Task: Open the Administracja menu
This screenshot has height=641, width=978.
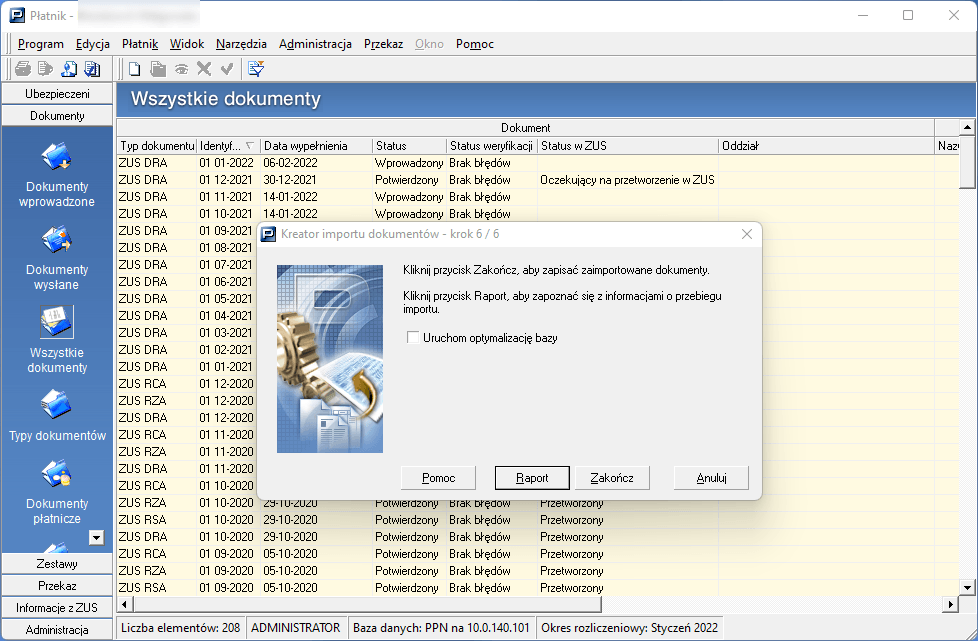Action: click(x=315, y=44)
